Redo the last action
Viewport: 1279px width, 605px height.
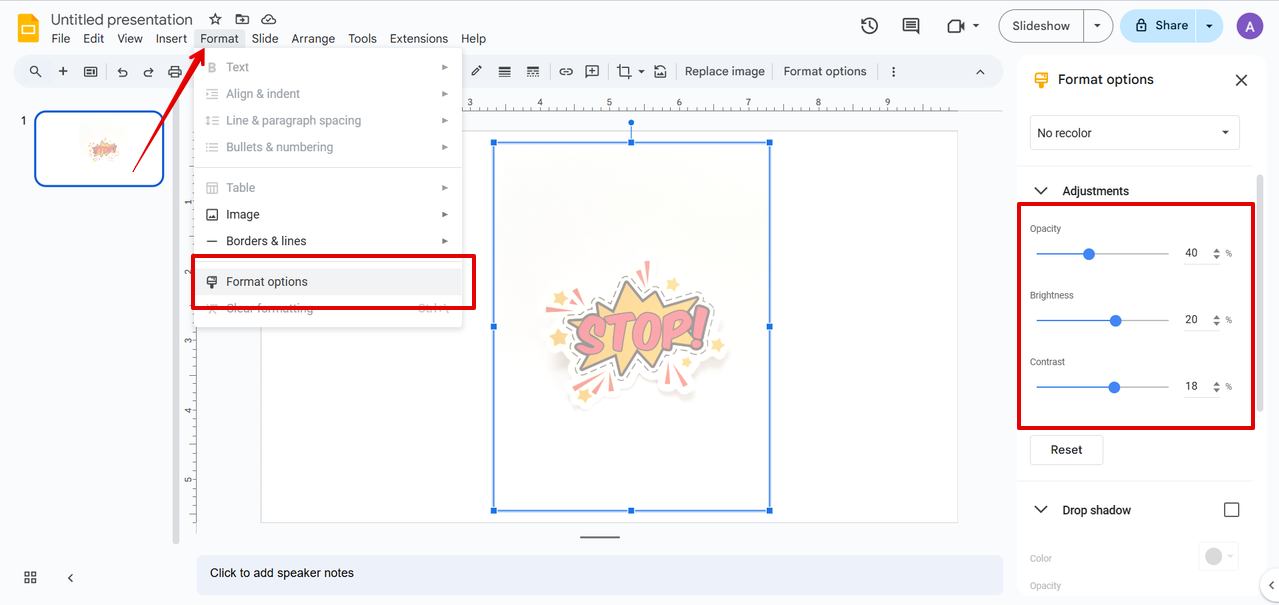(x=148, y=71)
